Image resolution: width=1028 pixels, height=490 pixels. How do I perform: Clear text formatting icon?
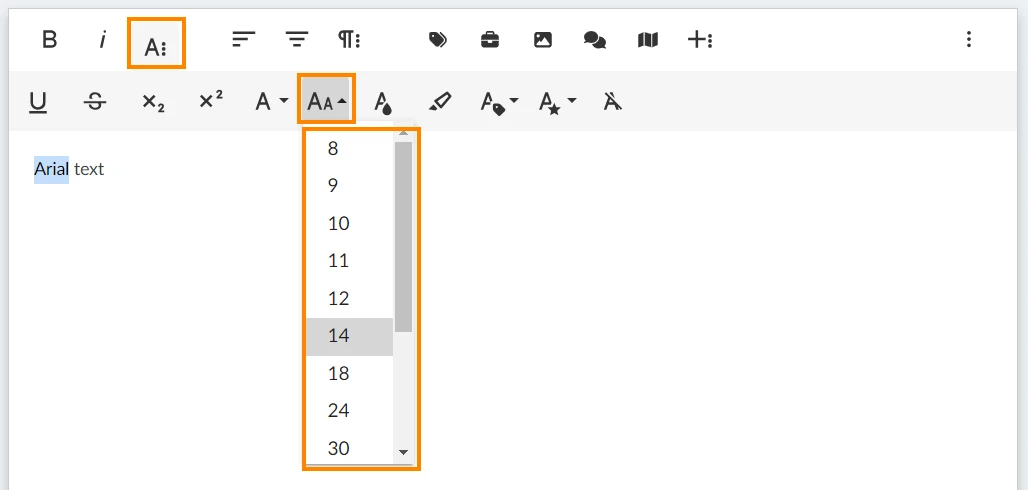(612, 102)
